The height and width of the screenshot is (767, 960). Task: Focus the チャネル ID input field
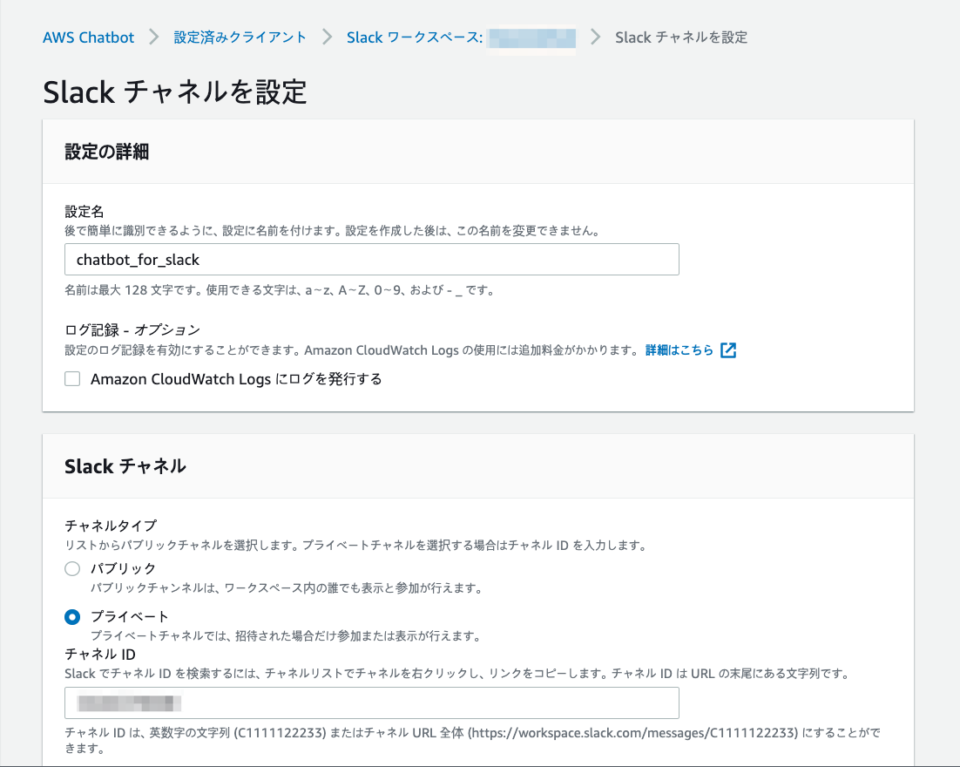pyautogui.click(x=370, y=703)
